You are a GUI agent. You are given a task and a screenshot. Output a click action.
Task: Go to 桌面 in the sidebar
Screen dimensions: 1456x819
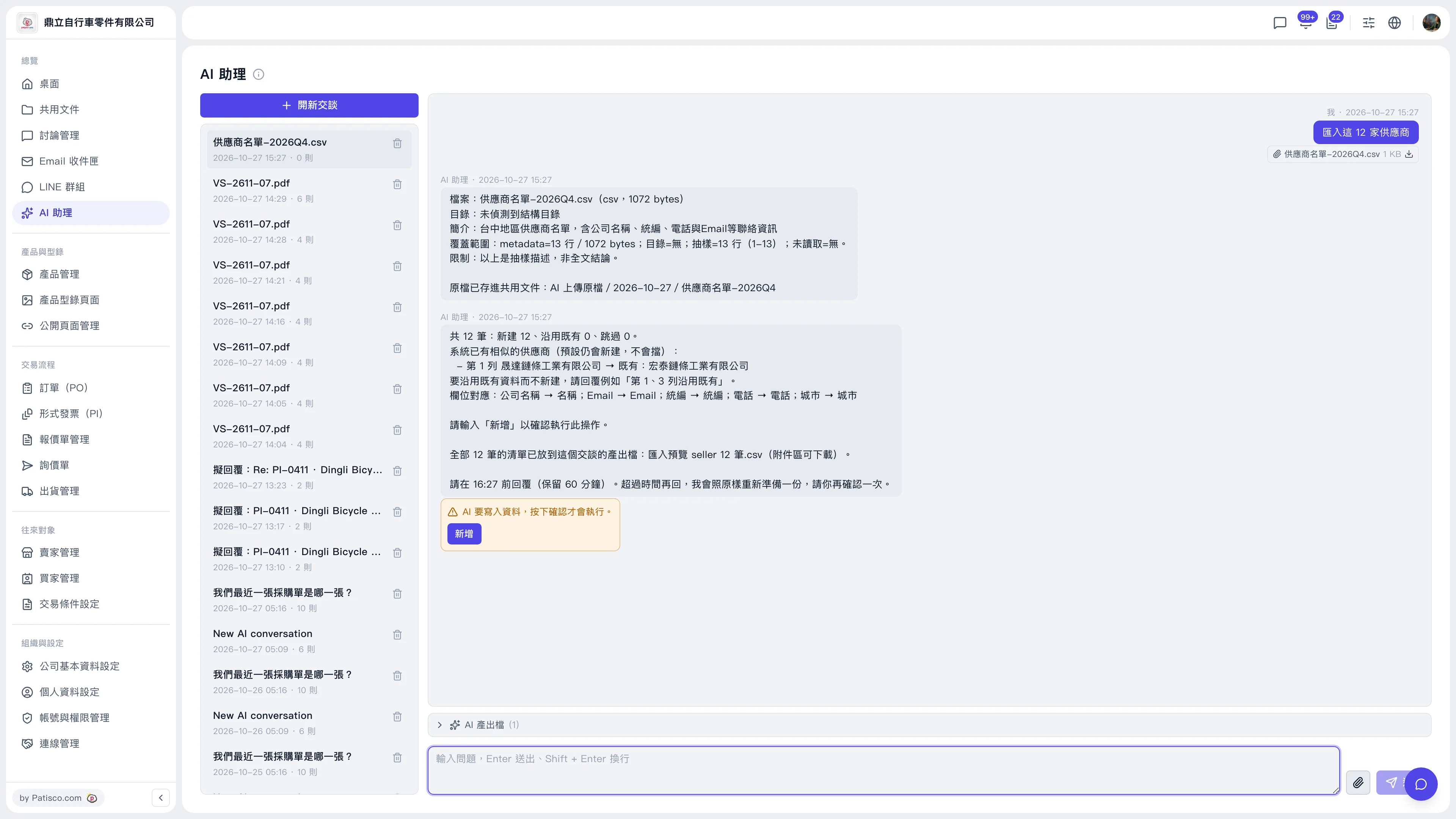(91, 84)
